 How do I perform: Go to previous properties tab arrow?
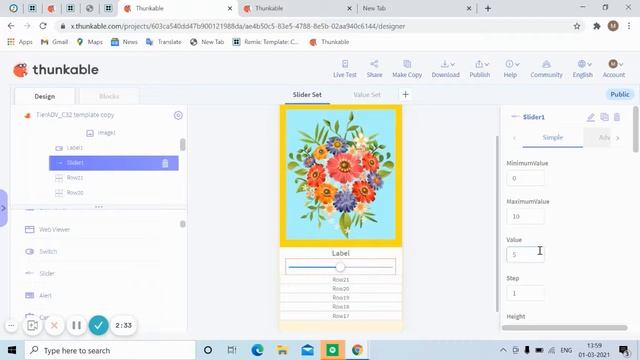pos(514,138)
